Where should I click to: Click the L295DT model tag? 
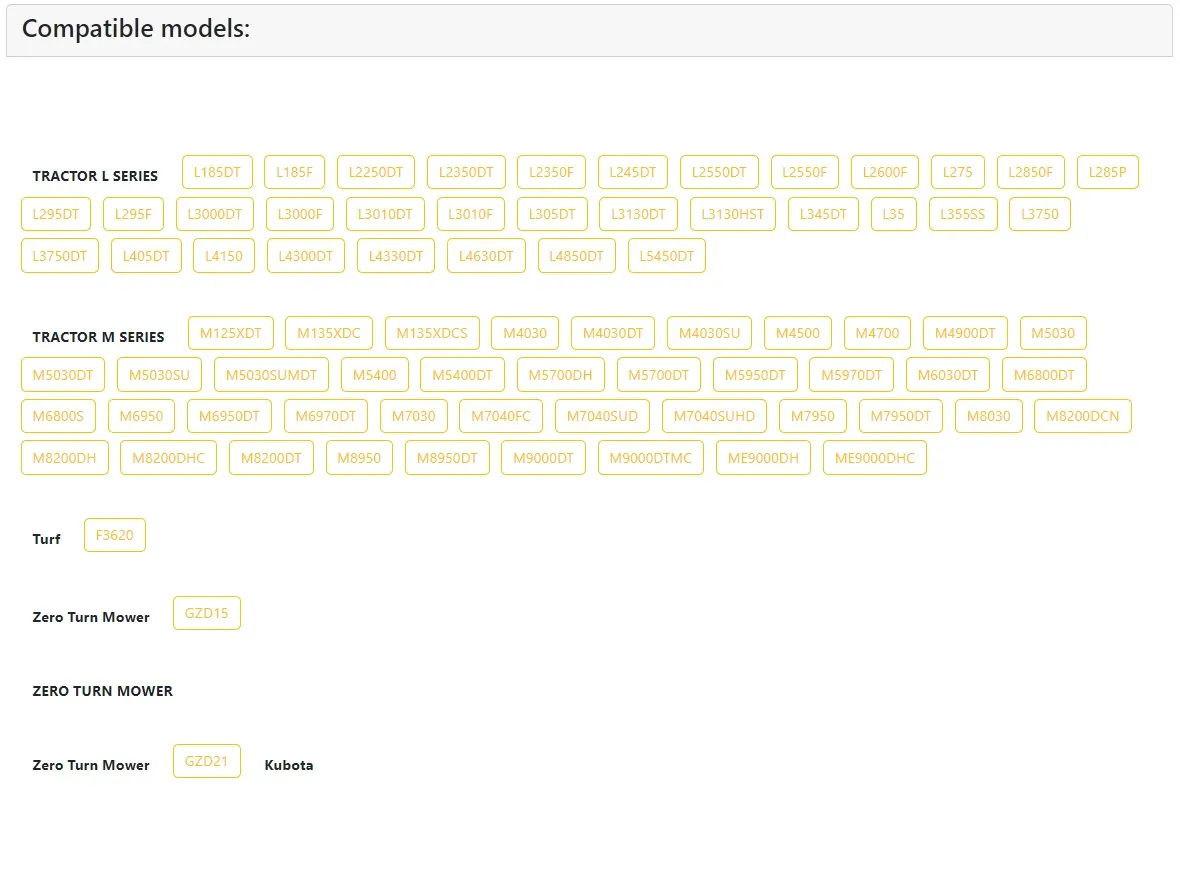tap(56, 214)
